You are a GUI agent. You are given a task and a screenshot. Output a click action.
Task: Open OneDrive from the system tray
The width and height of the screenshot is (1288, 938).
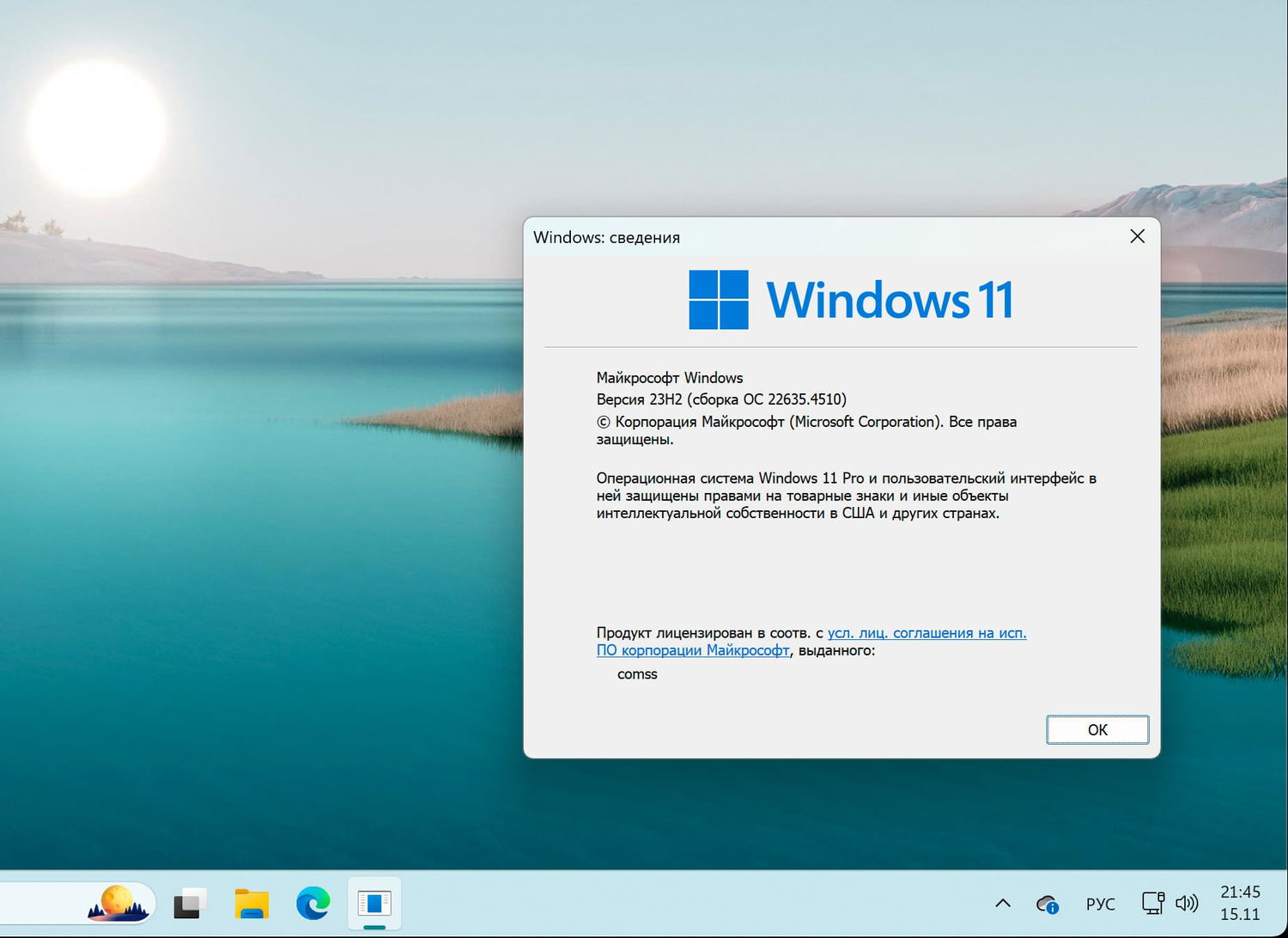pyautogui.click(x=1047, y=903)
